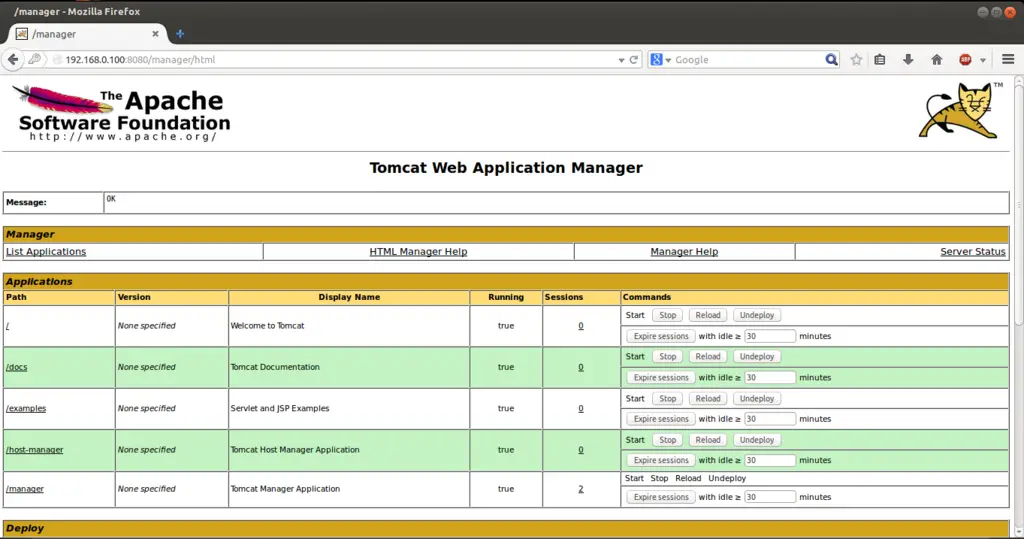View the 2 sessions for /manager
Screen dimensions: 1024x539
coord(581,489)
